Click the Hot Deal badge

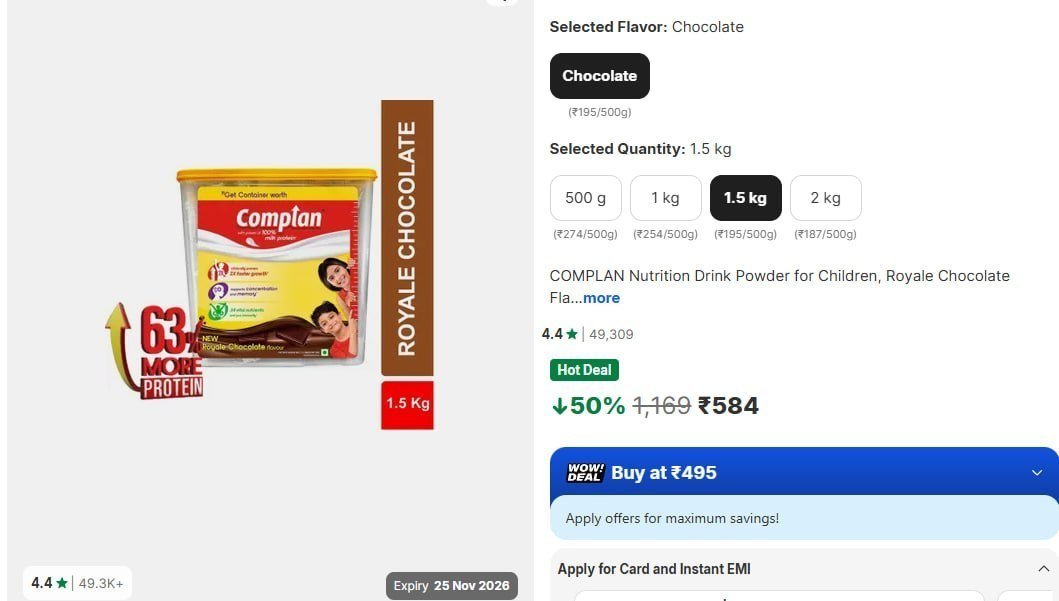pos(584,370)
